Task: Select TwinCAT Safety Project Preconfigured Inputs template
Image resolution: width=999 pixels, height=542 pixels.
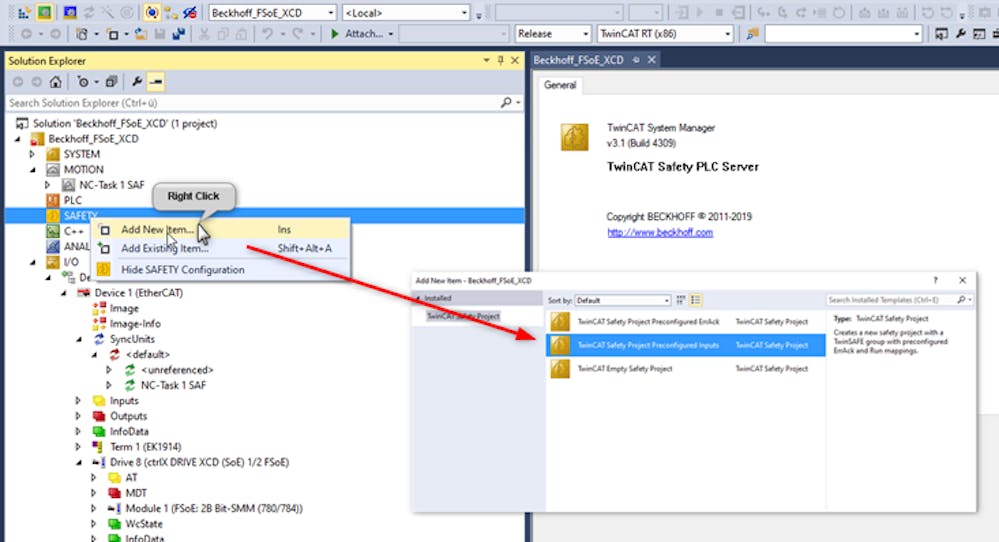Action: tap(686, 345)
